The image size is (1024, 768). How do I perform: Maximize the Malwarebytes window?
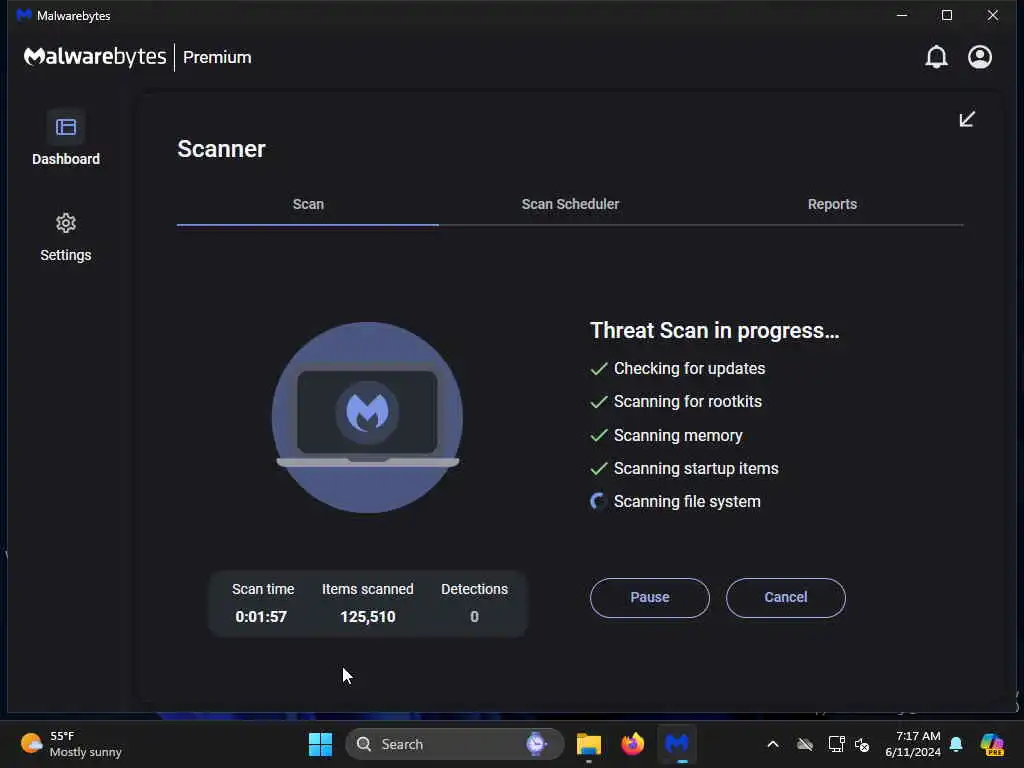947,15
